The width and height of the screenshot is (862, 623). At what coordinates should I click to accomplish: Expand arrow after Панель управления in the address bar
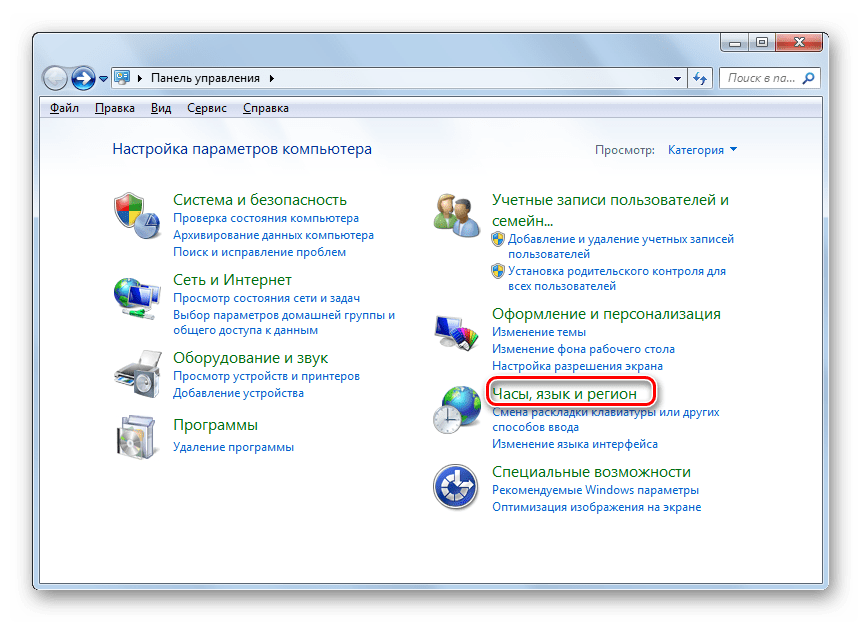[272, 78]
